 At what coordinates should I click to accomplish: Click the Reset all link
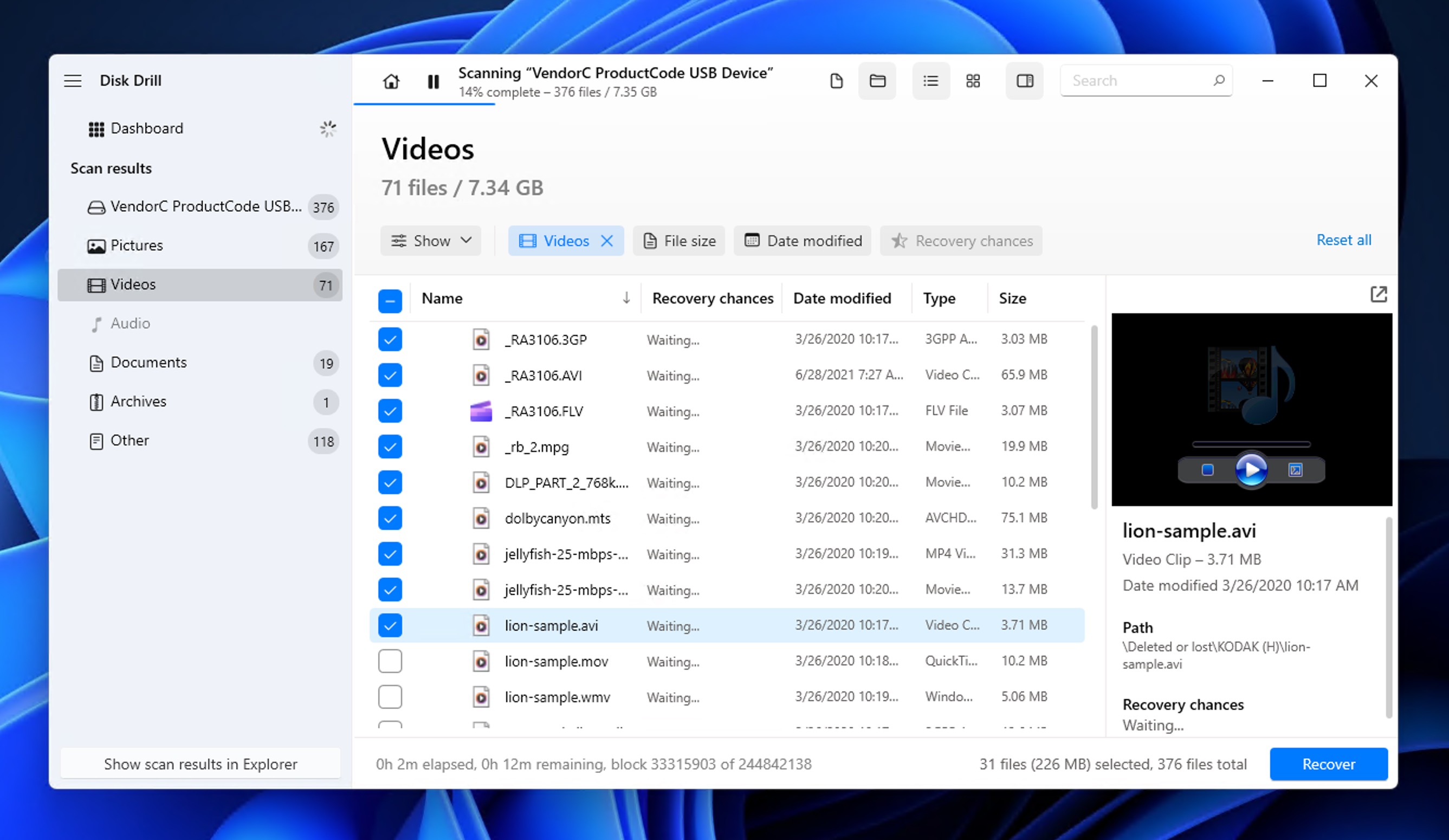[x=1344, y=240]
